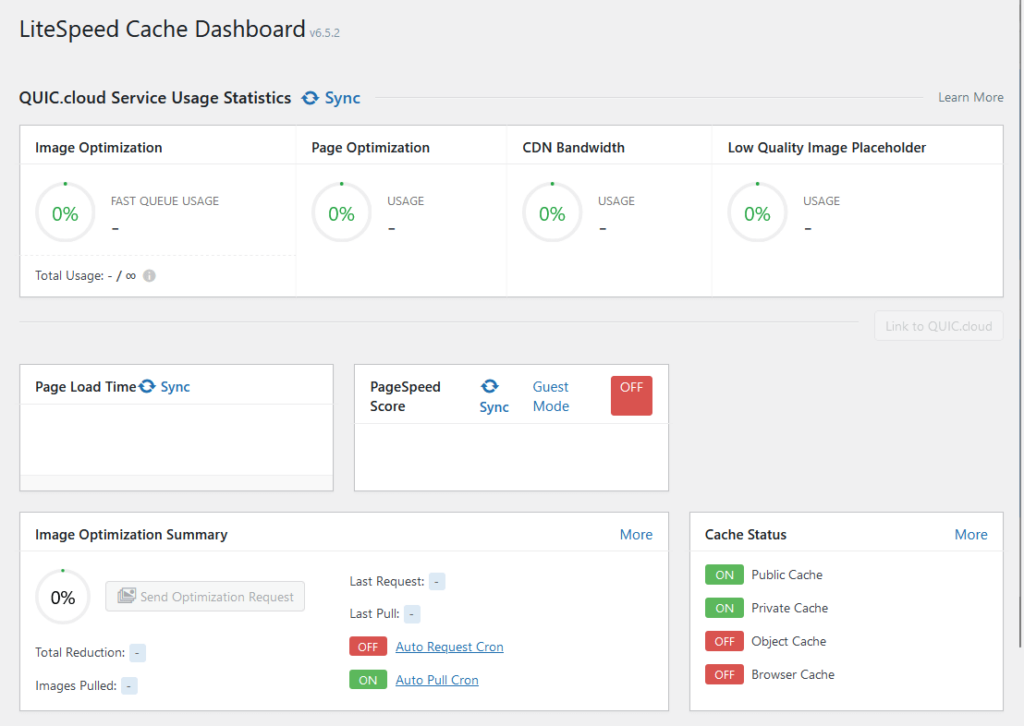The image size is (1024, 726).
Task: Toggle the Object Cache OFF badge
Action: (x=724, y=641)
